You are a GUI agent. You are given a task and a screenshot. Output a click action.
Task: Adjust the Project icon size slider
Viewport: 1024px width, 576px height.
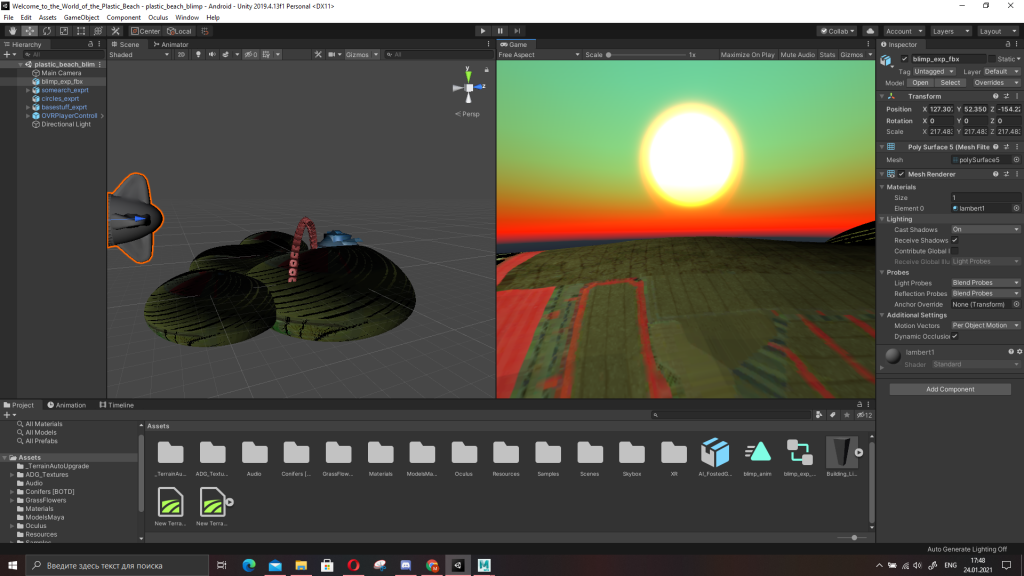pyautogui.click(x=853, y=537)
